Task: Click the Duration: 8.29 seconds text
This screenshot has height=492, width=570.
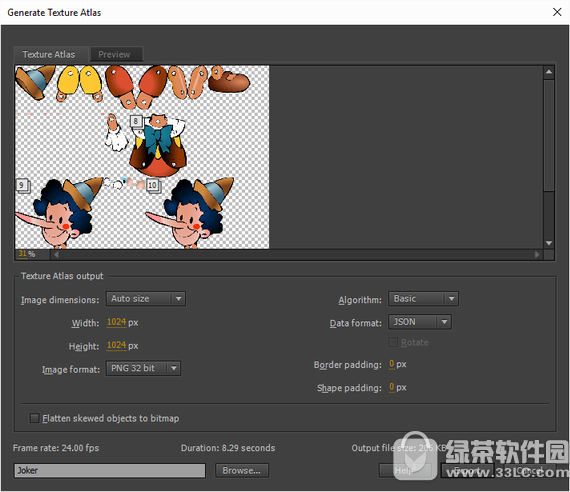Action: click(228, 448)
